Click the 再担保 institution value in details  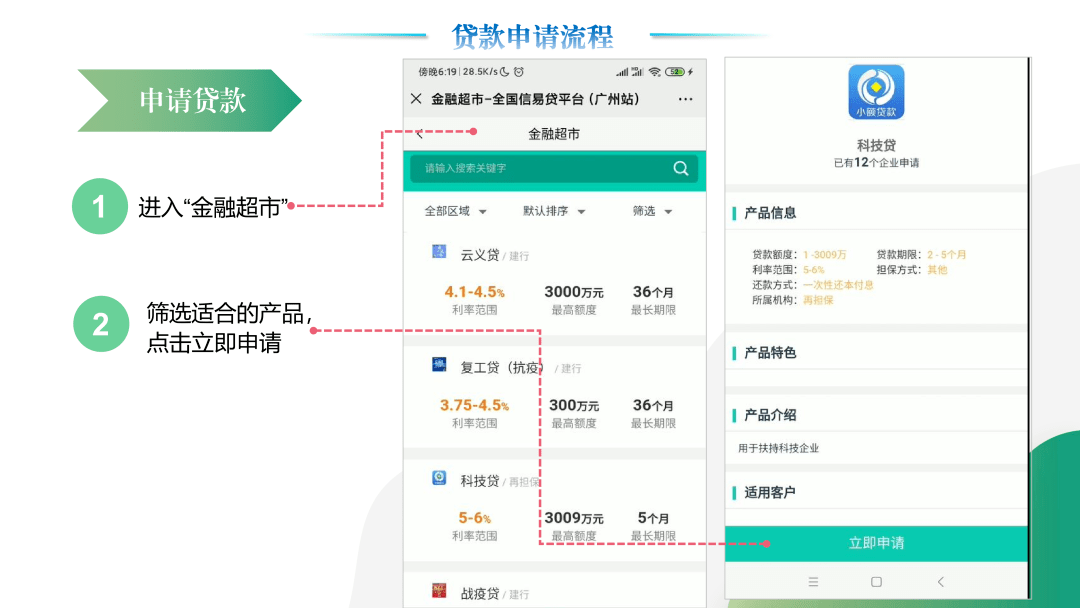point(818,300)
